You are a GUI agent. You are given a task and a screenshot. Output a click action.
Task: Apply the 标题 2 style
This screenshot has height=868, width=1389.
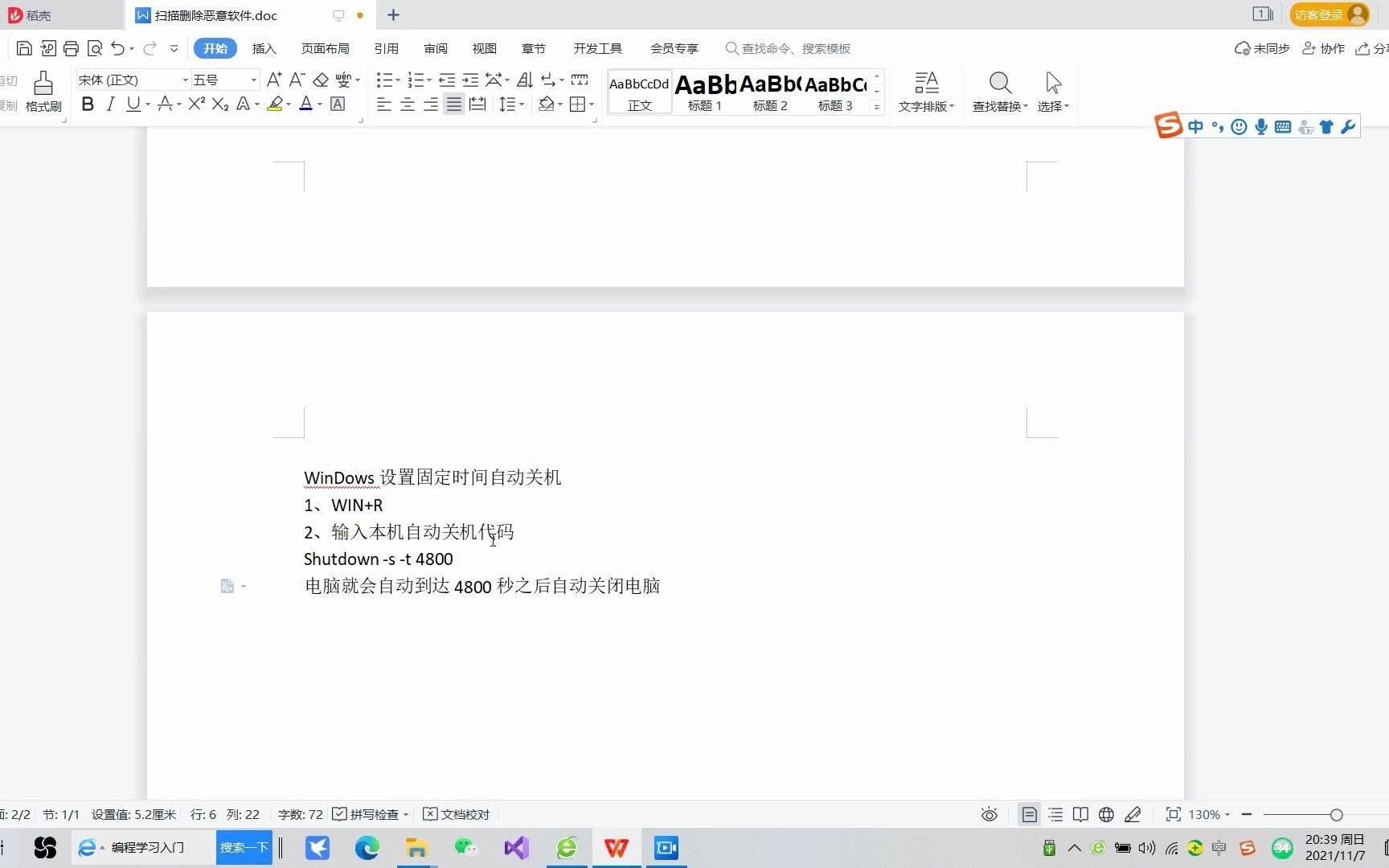(x=770, y=92)
